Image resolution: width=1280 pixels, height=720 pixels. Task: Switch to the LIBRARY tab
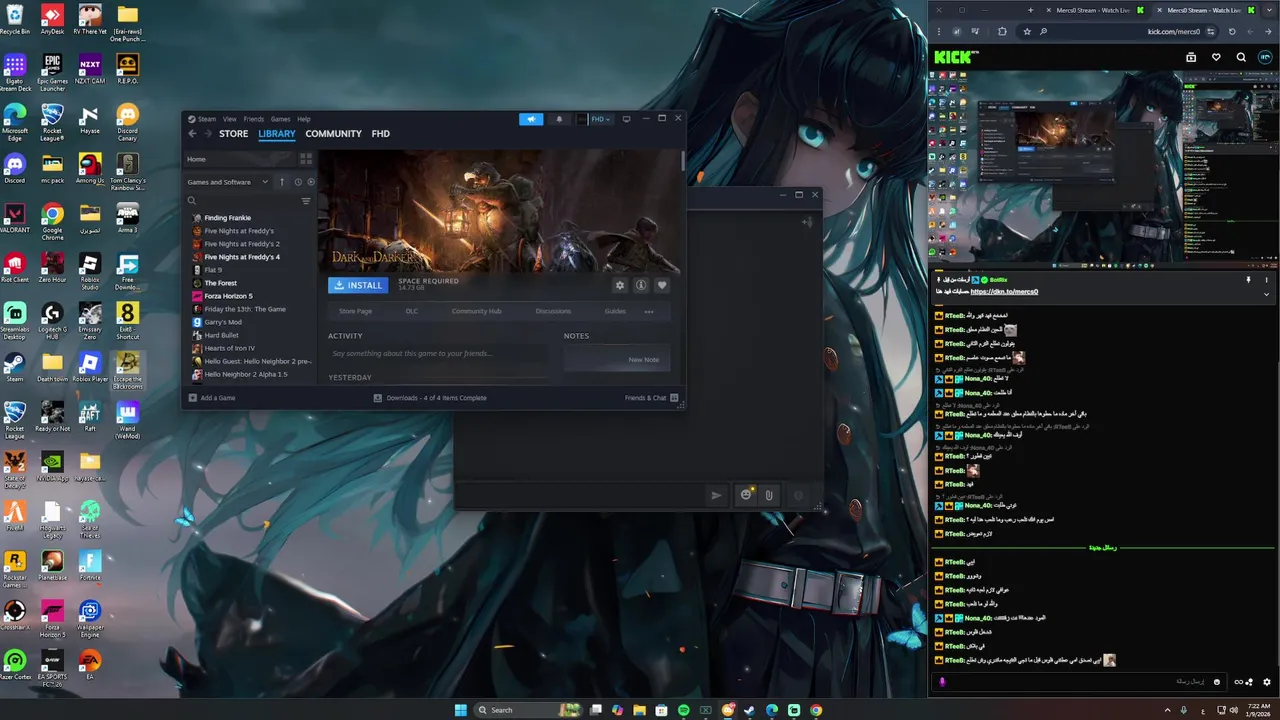tap(277, 134)
